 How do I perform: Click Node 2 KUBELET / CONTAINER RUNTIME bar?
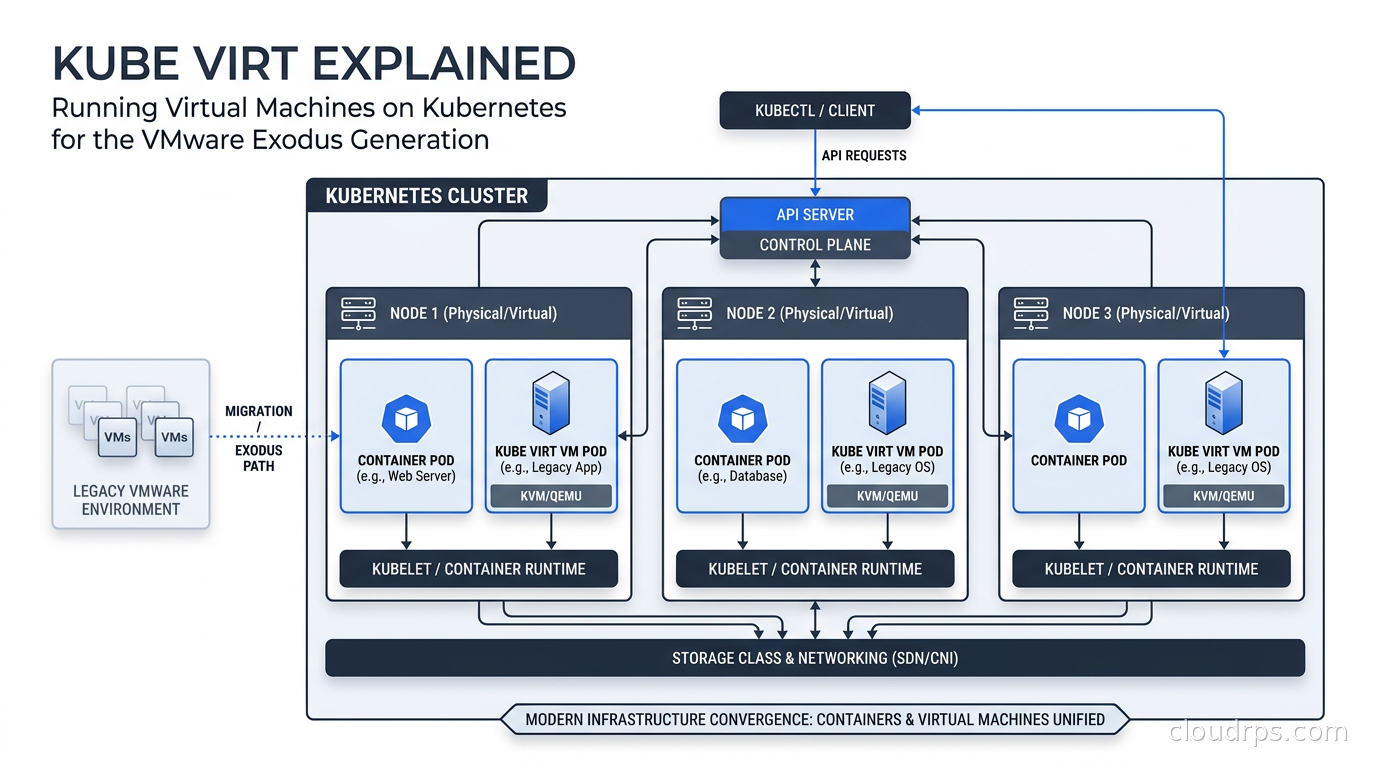[815, 569]
